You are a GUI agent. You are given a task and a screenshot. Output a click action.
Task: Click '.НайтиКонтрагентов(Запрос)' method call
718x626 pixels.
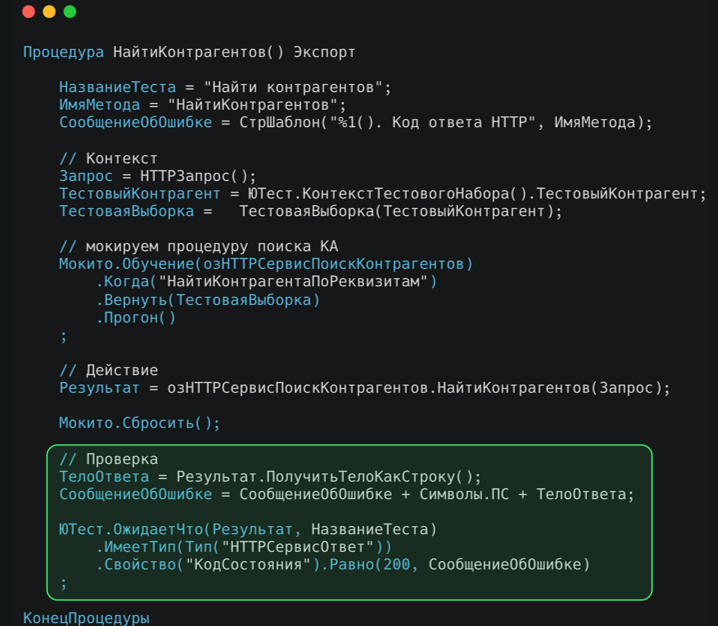(544, 388)
